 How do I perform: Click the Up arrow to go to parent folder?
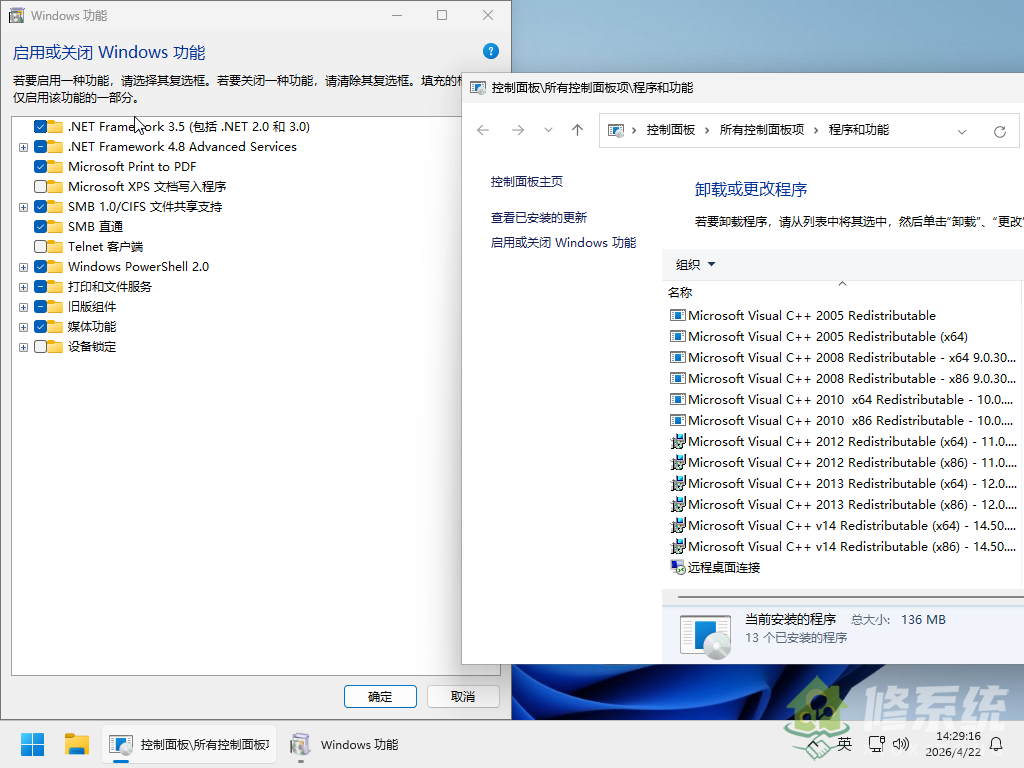577,130
